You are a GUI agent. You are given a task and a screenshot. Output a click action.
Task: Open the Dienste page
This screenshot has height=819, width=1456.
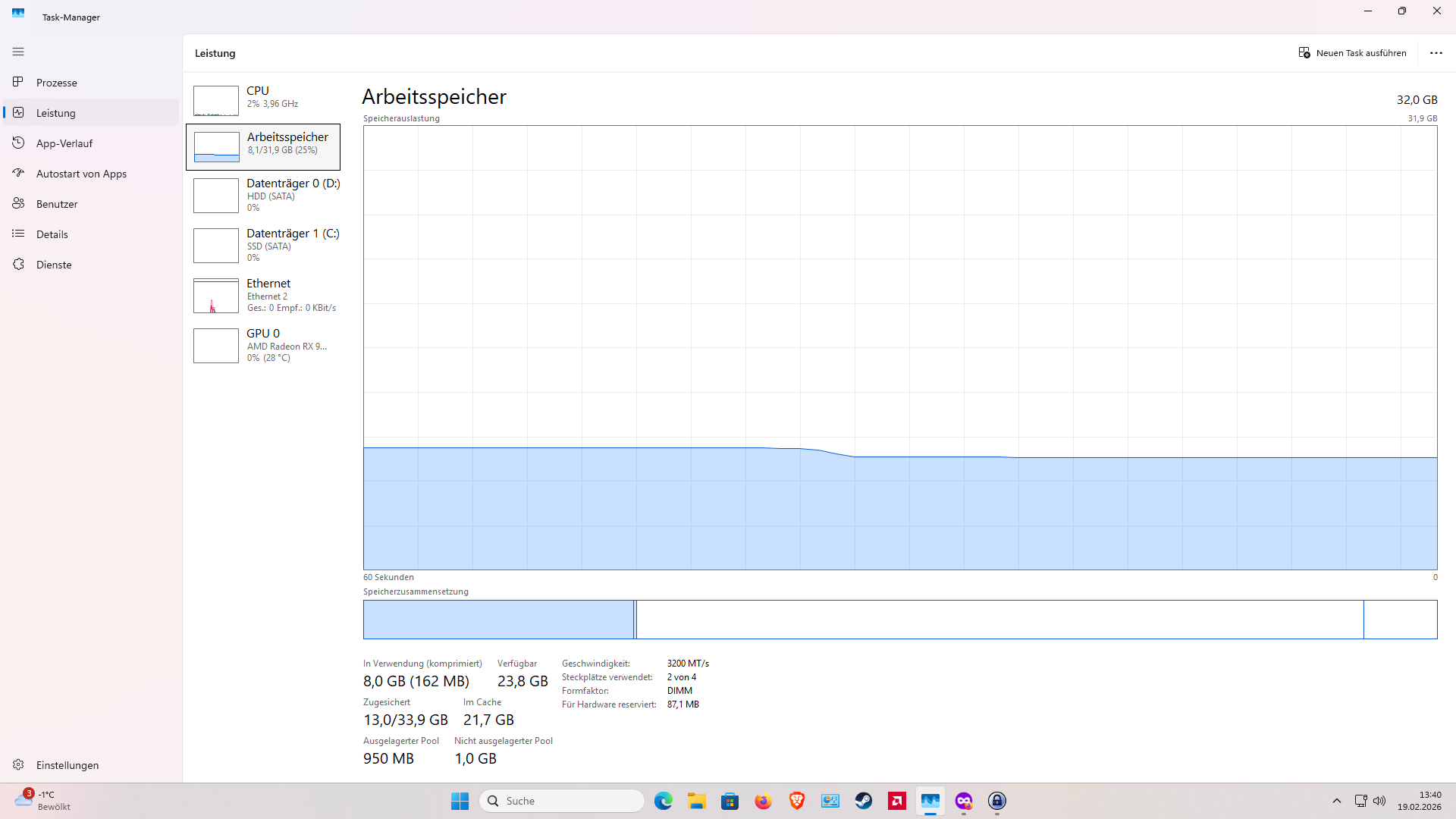click(54, 265)
